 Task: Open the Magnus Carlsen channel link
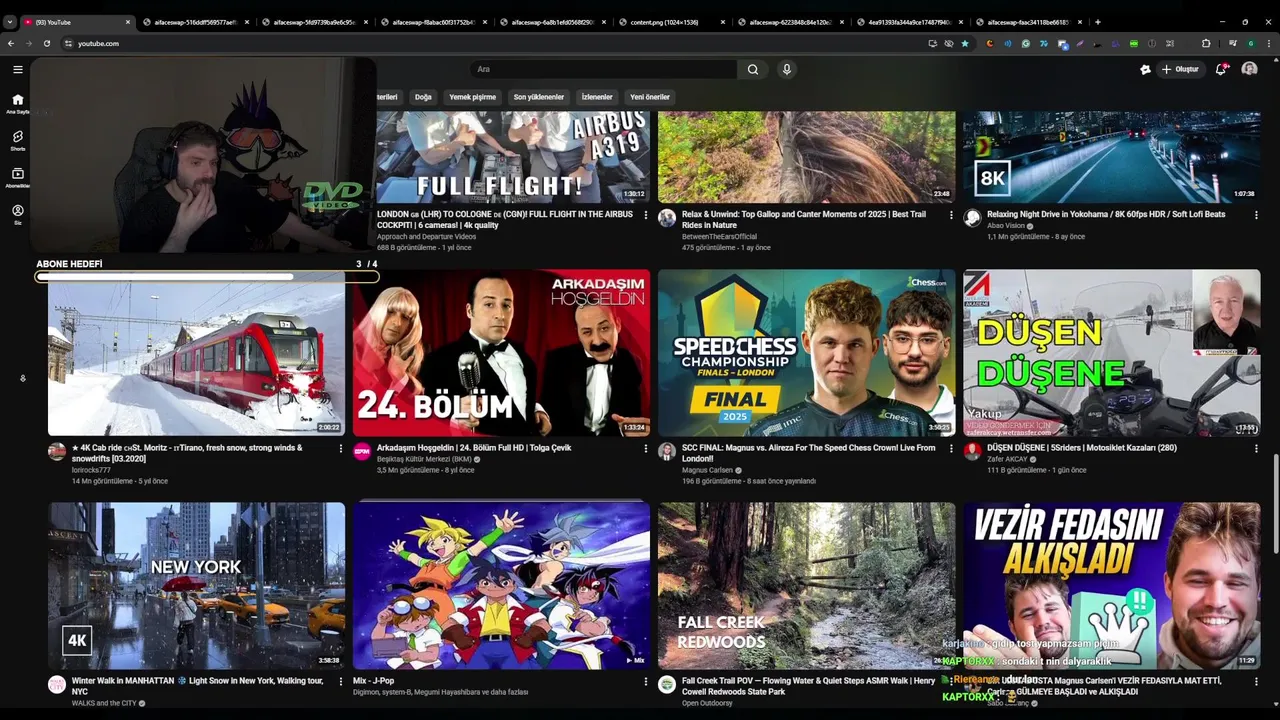pos(708,470)
